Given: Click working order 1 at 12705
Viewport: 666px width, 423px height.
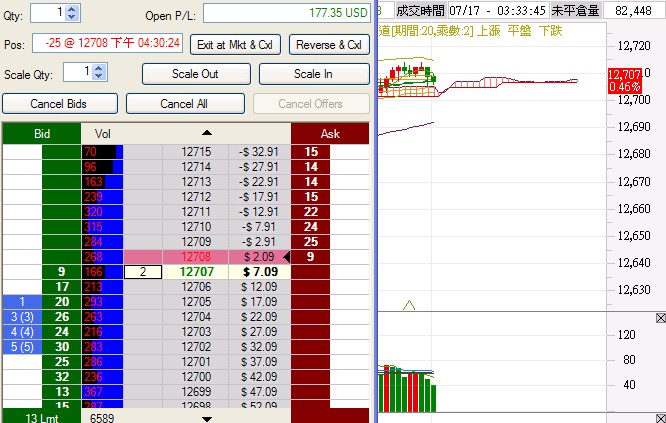Looking at the screenshot, I should 22,302.
